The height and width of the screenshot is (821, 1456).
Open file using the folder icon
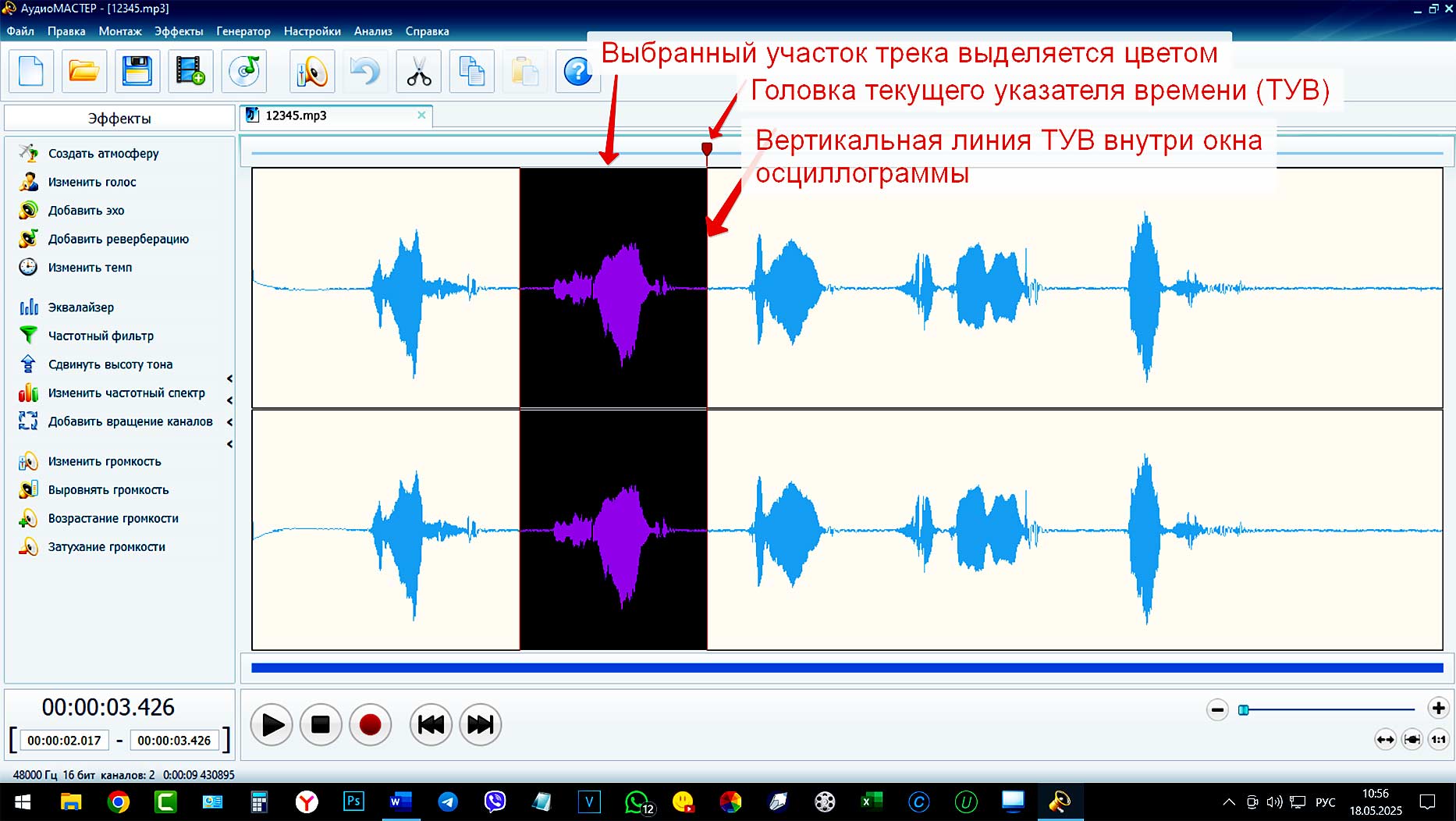tap(84, 72)
